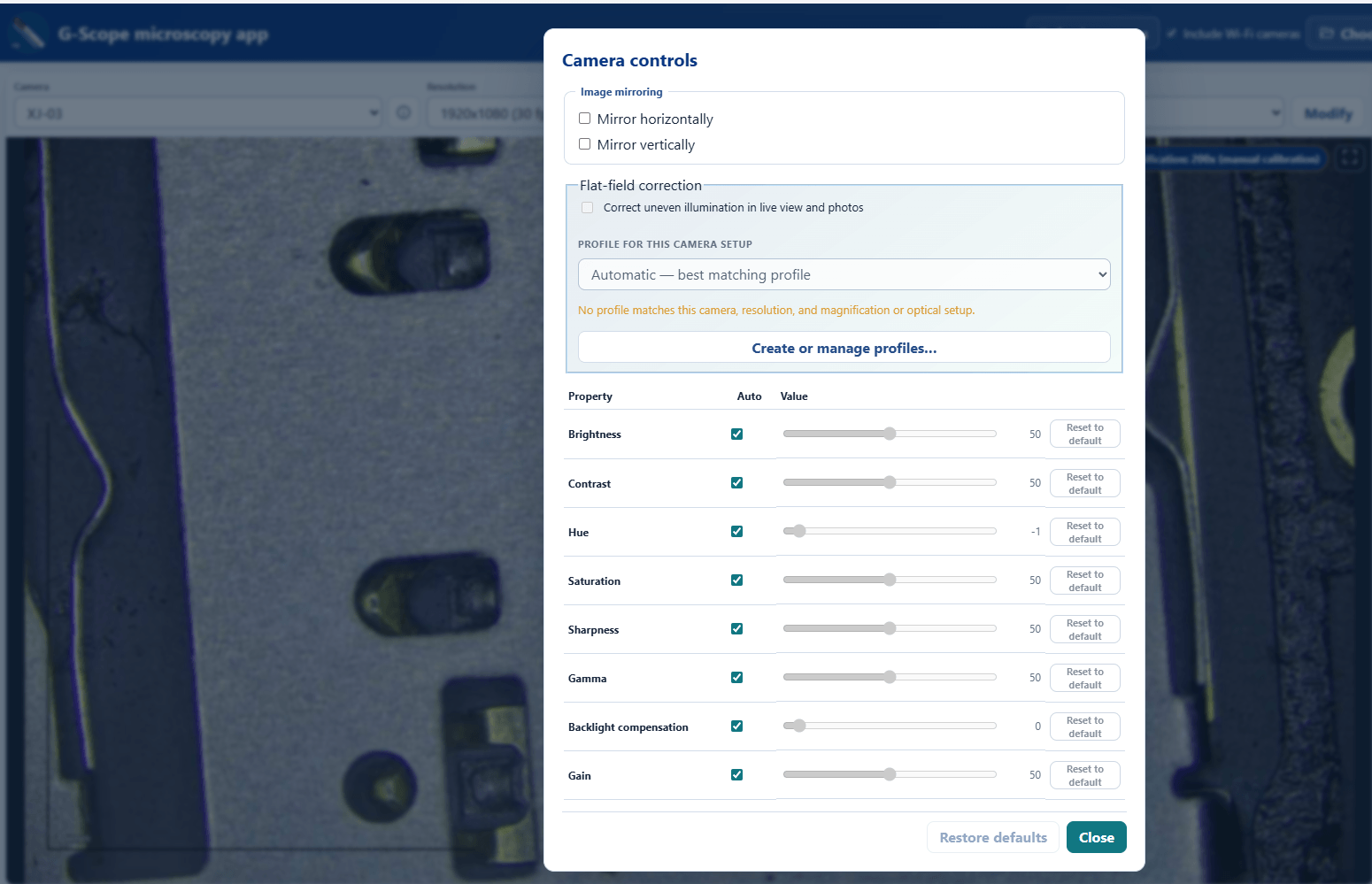Screen dimensions: 1372x884
Task: Click the fullscreen icon on the live view
Action: [1349, 158]
